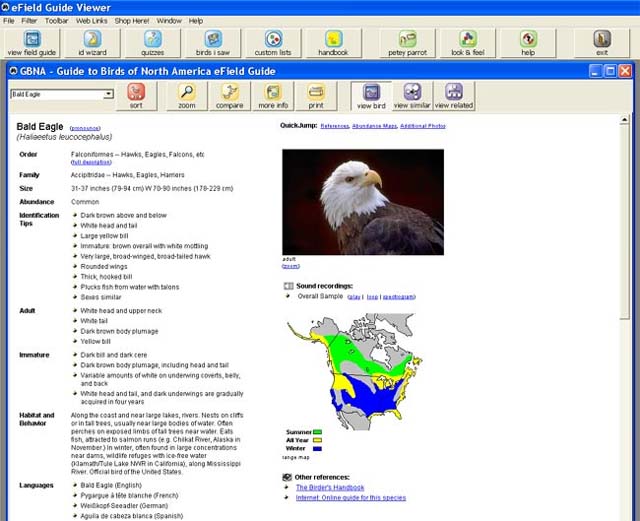Click the pronounce link
Viewport: 640px width, 521px height.
tap(85, 128)
